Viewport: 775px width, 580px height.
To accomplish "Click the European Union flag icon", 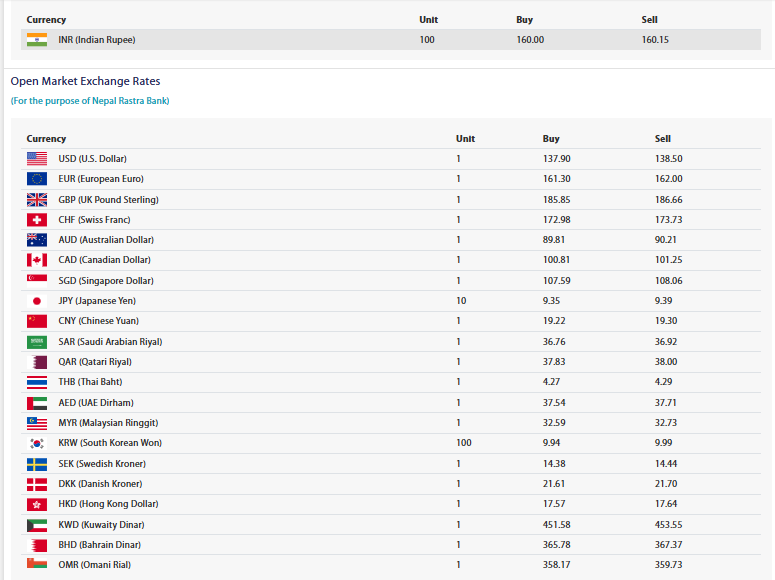I will [x=37, y=178].
